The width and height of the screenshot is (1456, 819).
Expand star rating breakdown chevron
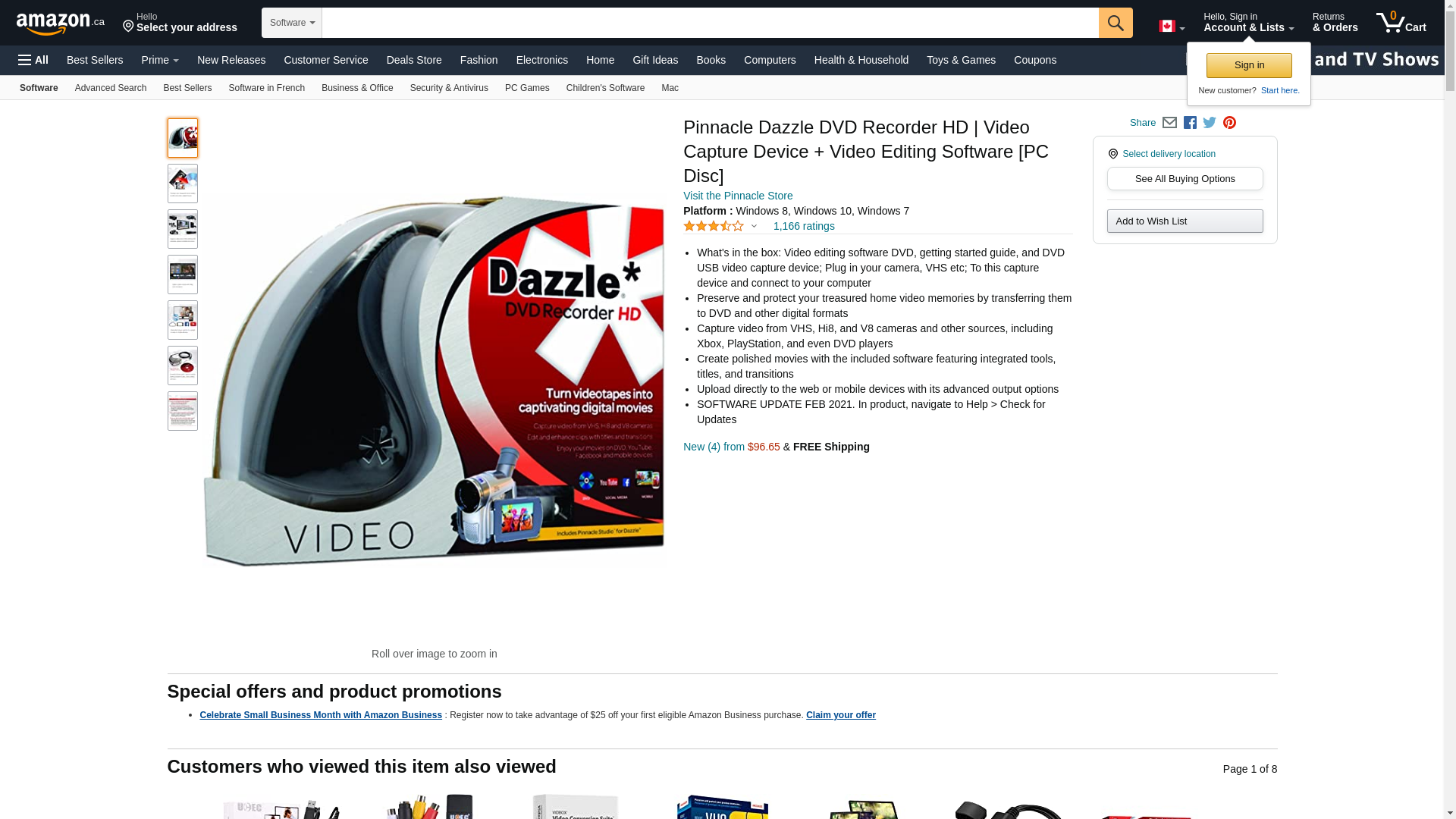[x=754, y=226]
